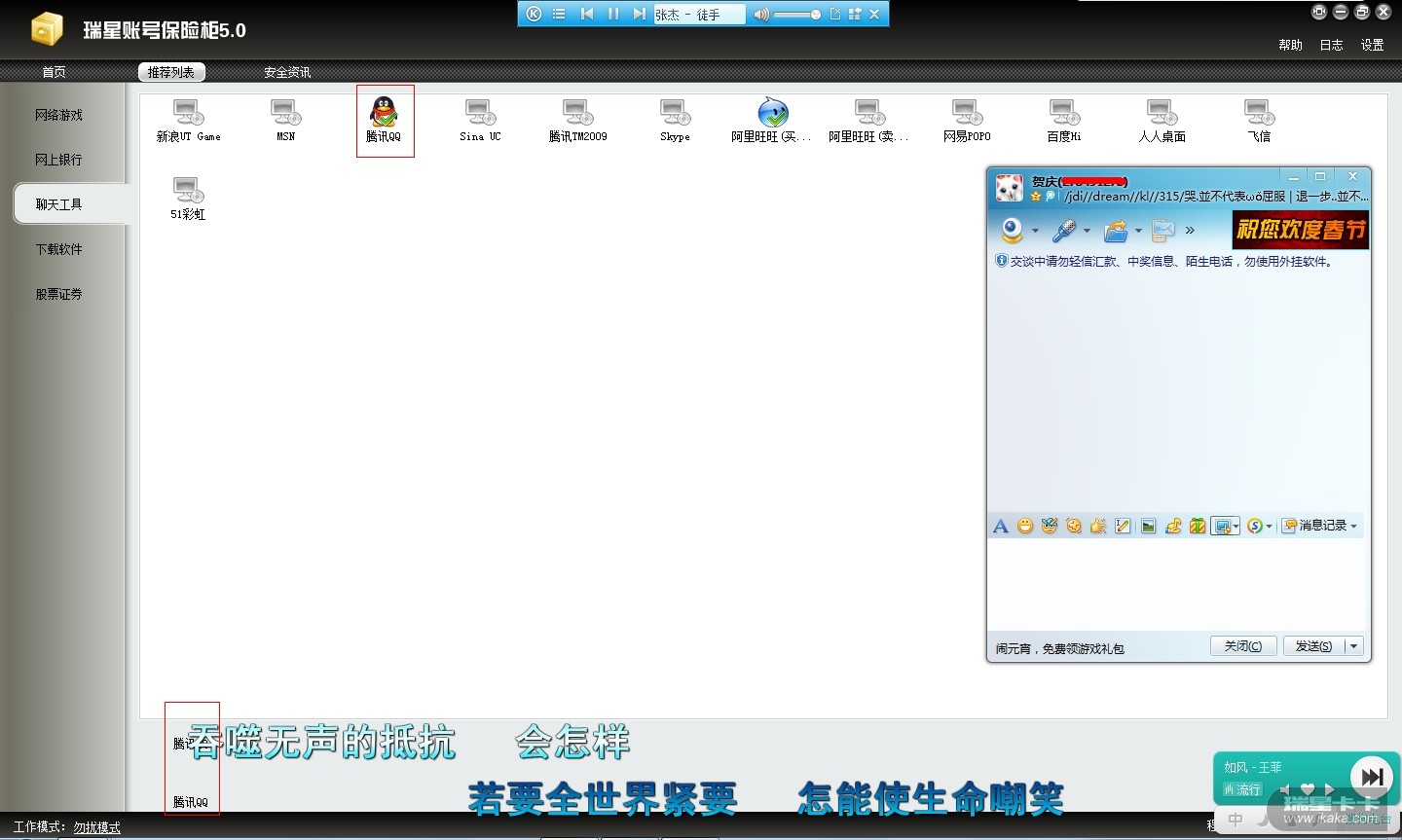Select 股票证券 in the sidebar
Screen dimensions: 1402x840
click(59, 294)
